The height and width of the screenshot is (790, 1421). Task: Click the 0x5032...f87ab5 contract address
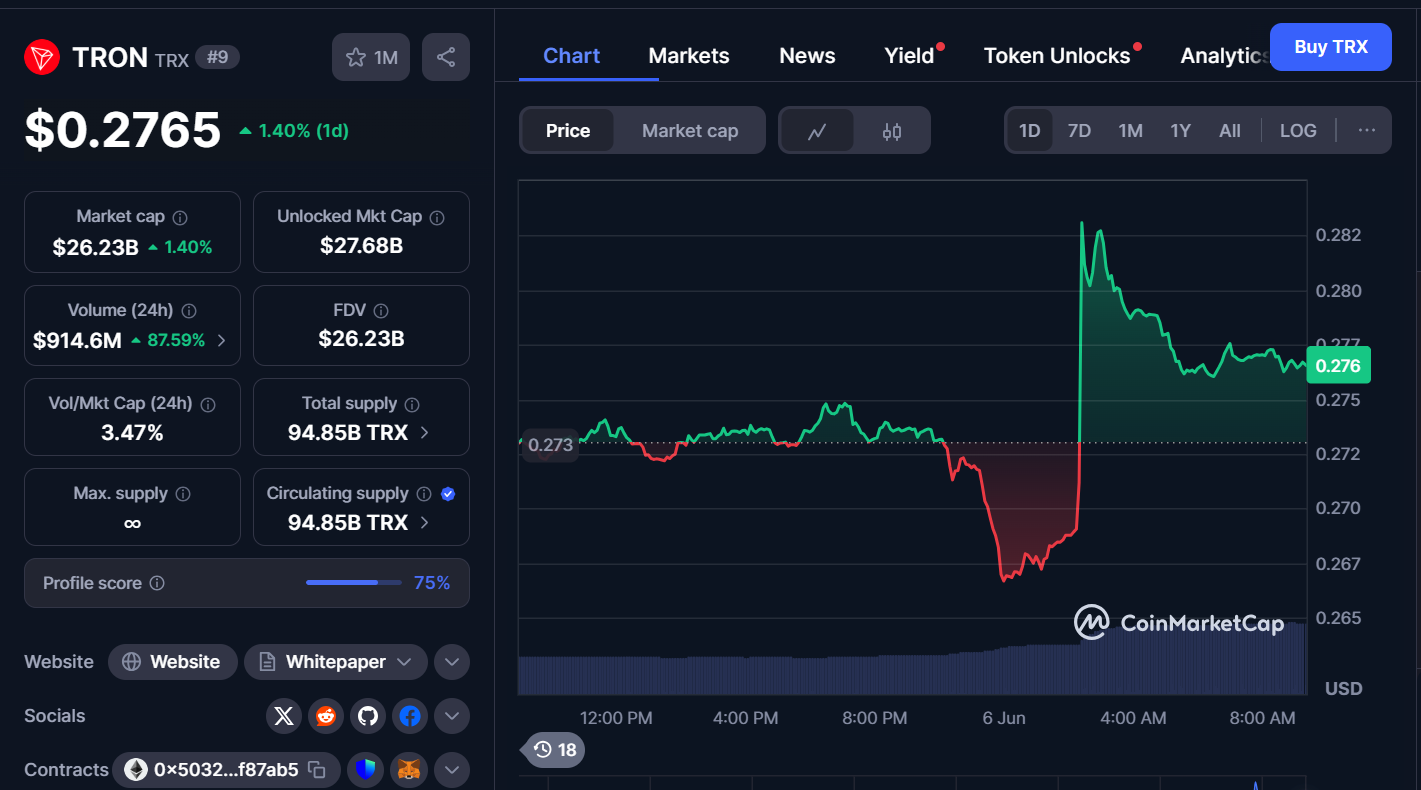click(226, 770)
